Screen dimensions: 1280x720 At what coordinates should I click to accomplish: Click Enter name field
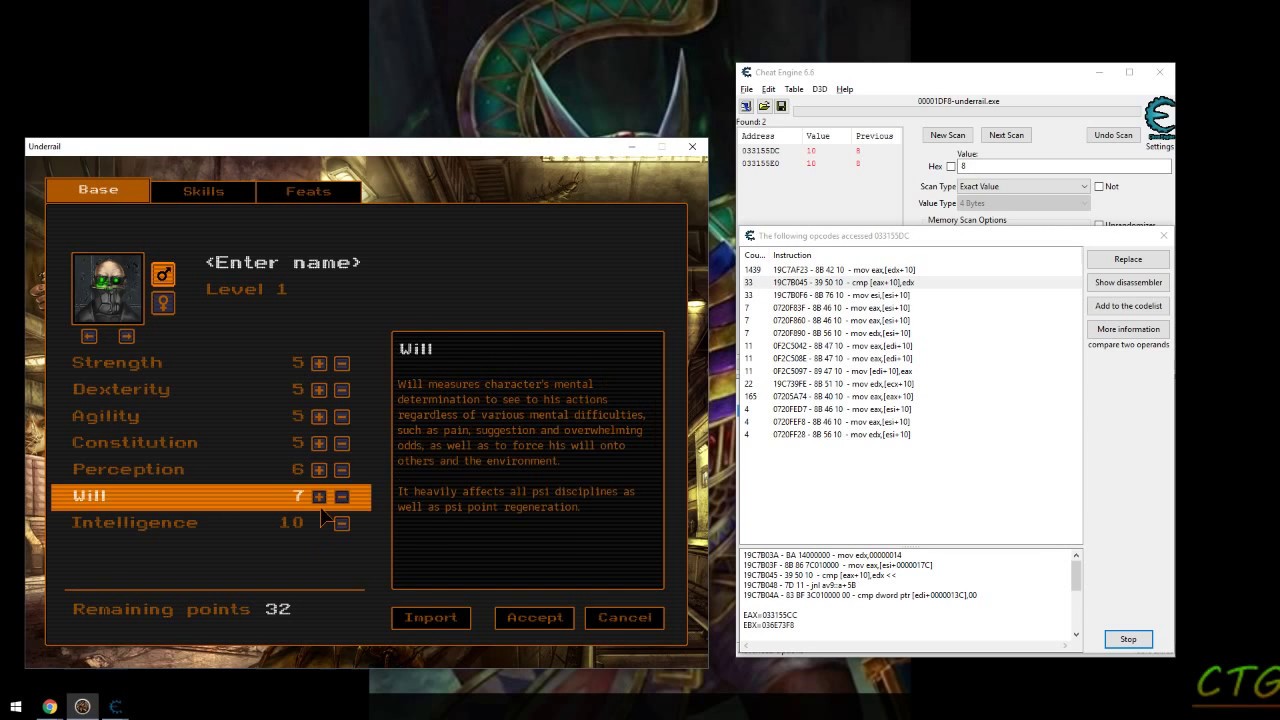[283, 263]
